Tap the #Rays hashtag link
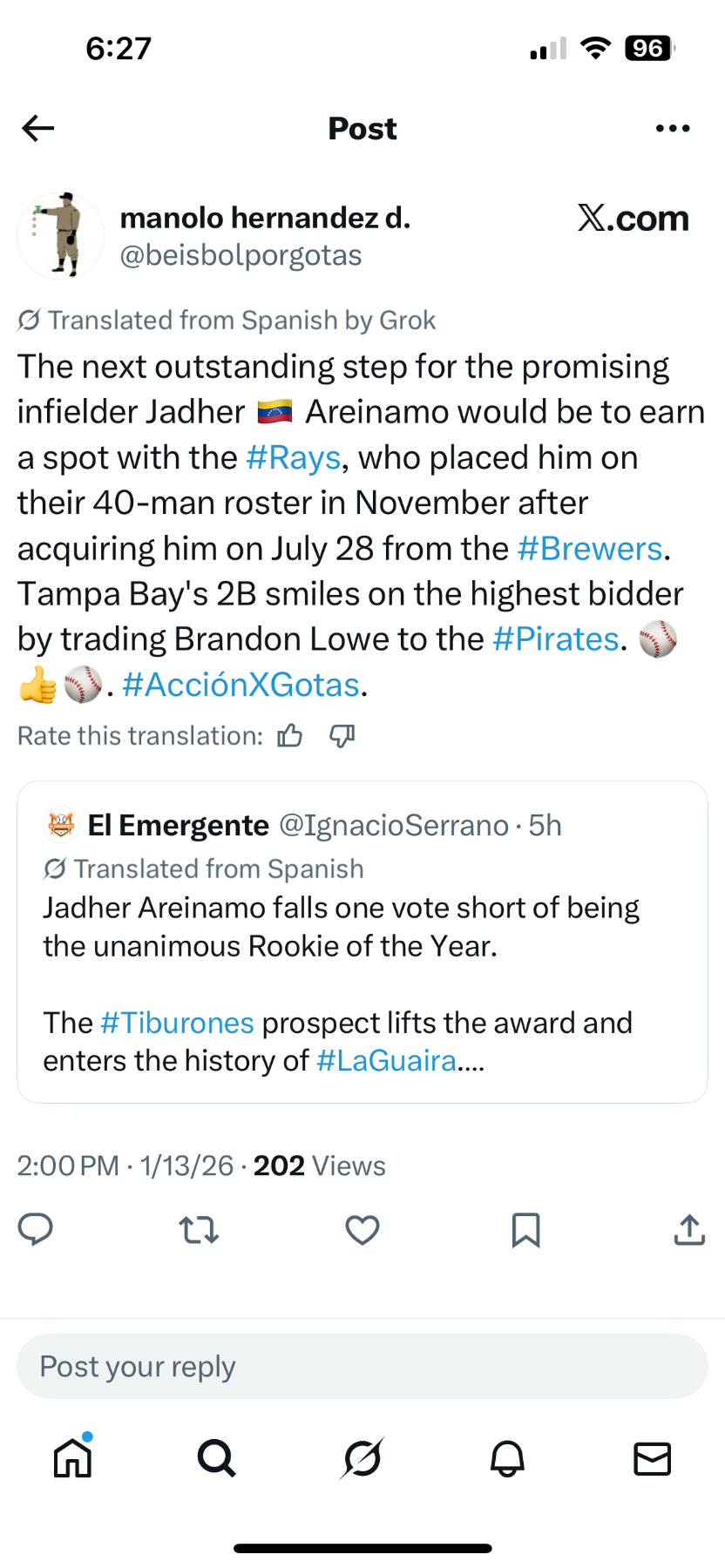This screenshot has width=725, height=1568. pos(293,458)
